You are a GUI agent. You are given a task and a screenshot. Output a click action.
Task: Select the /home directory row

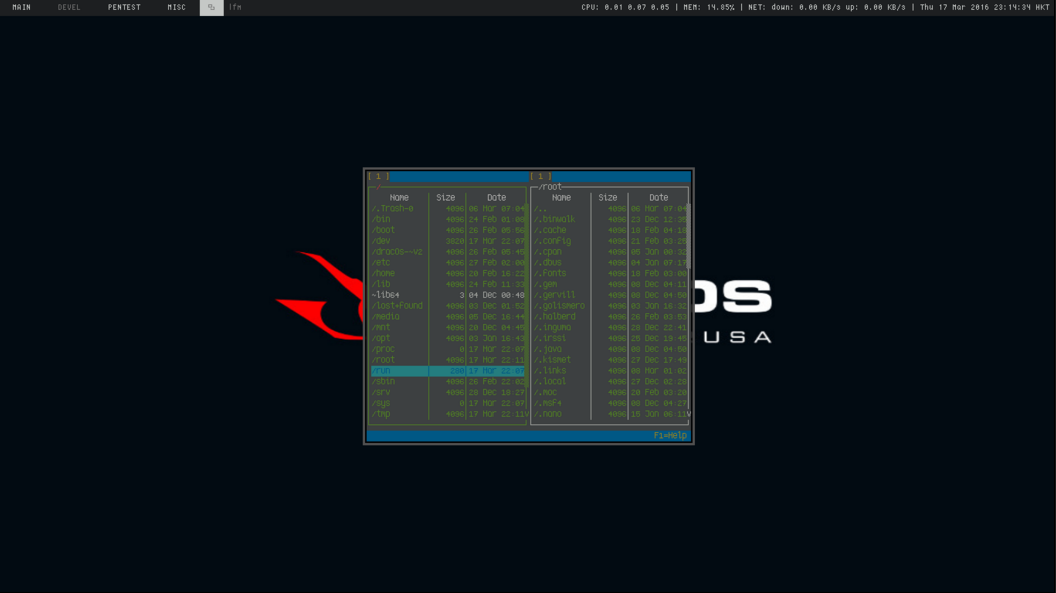[447, 273]
